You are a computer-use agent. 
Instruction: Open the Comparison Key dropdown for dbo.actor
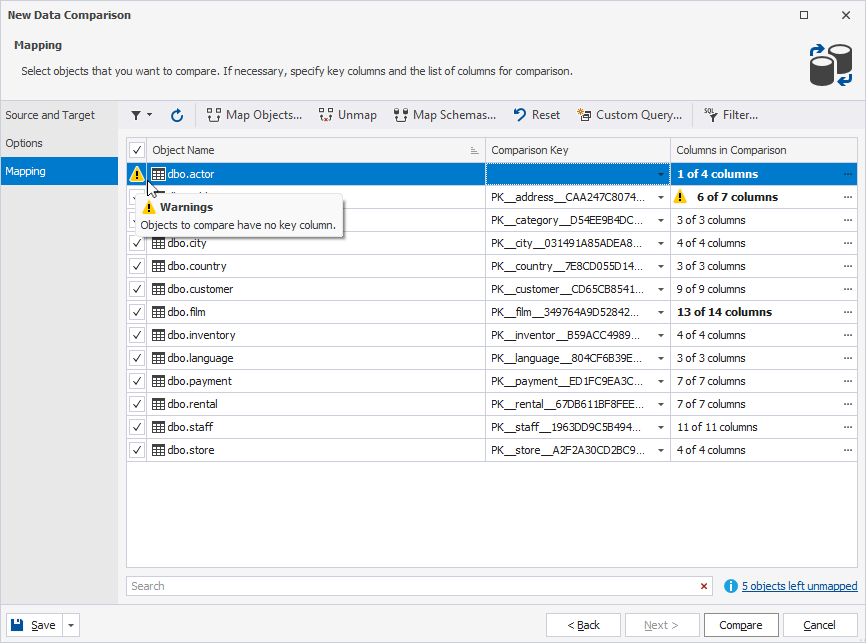point(660,175)
